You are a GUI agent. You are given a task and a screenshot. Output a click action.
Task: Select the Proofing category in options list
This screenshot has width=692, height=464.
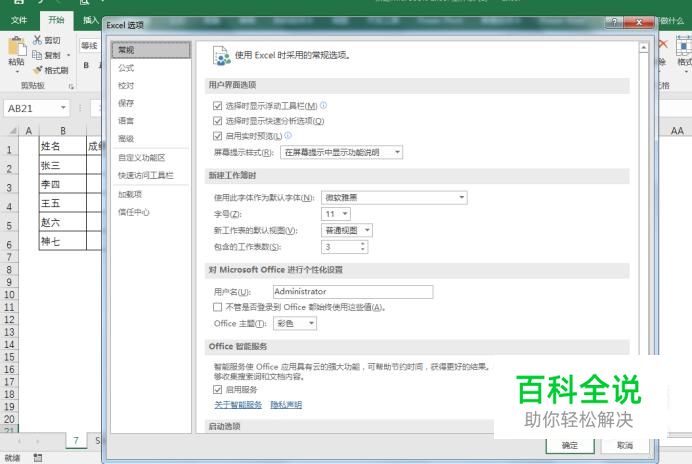point(151,86)
